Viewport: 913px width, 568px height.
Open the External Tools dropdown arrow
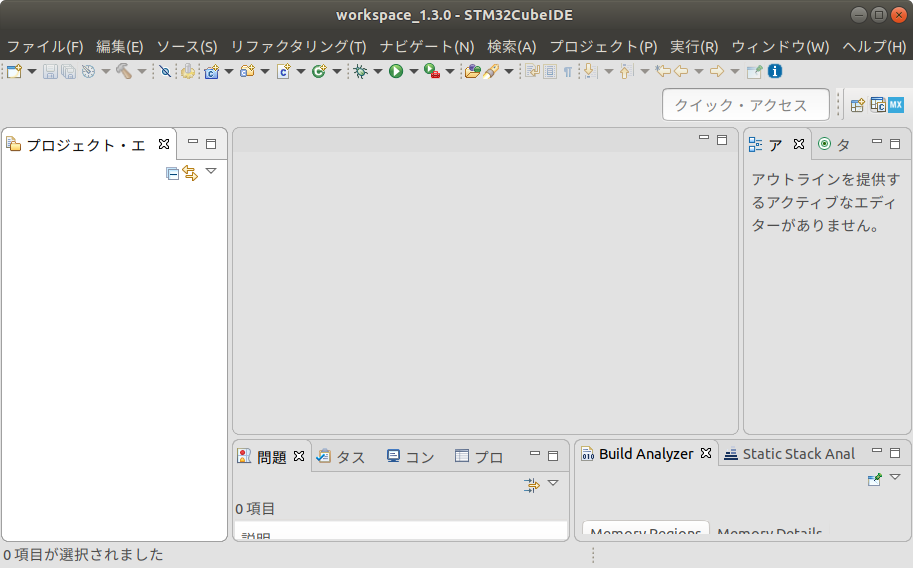[450, 72]
